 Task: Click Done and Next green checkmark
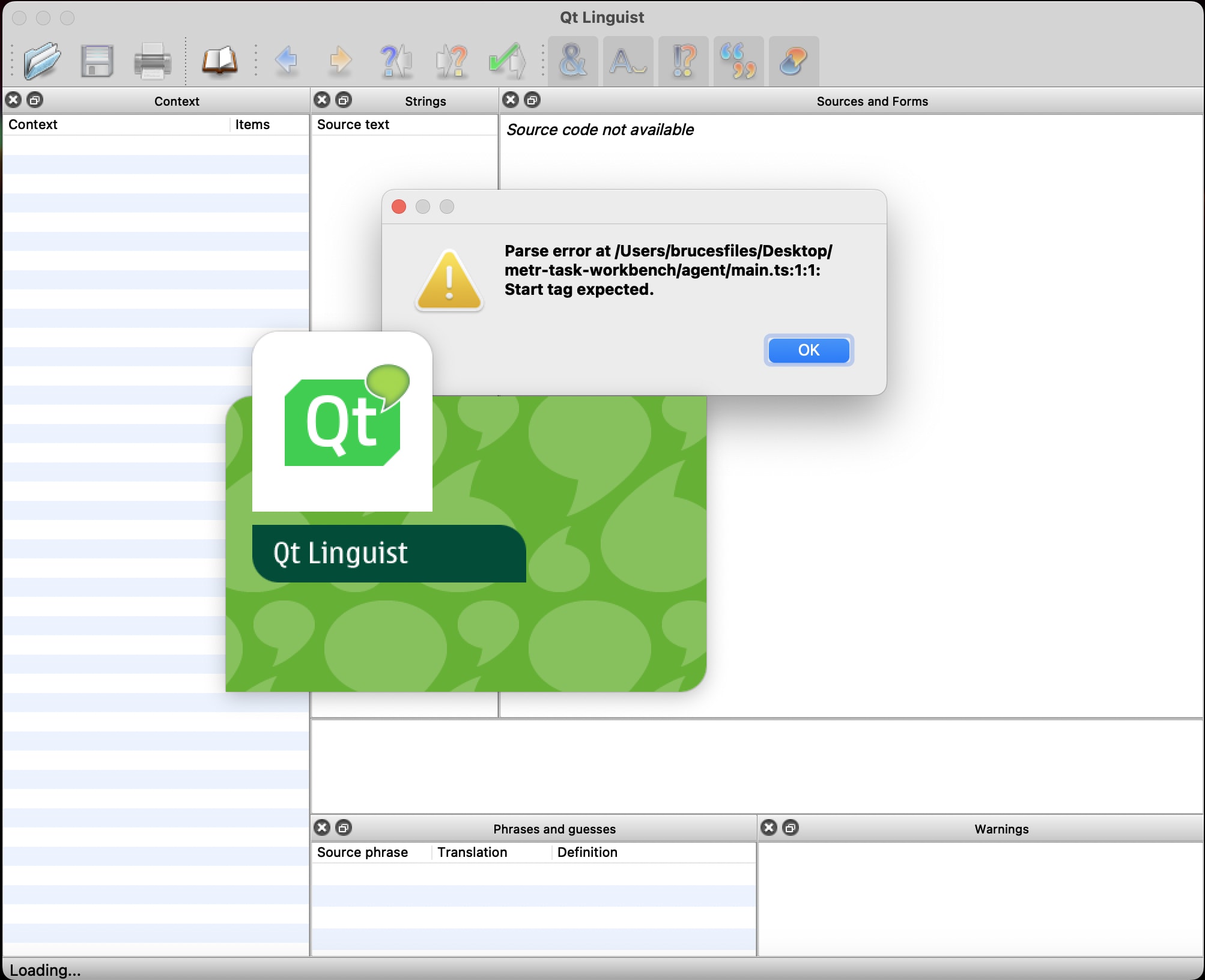[x=506, y=61]
